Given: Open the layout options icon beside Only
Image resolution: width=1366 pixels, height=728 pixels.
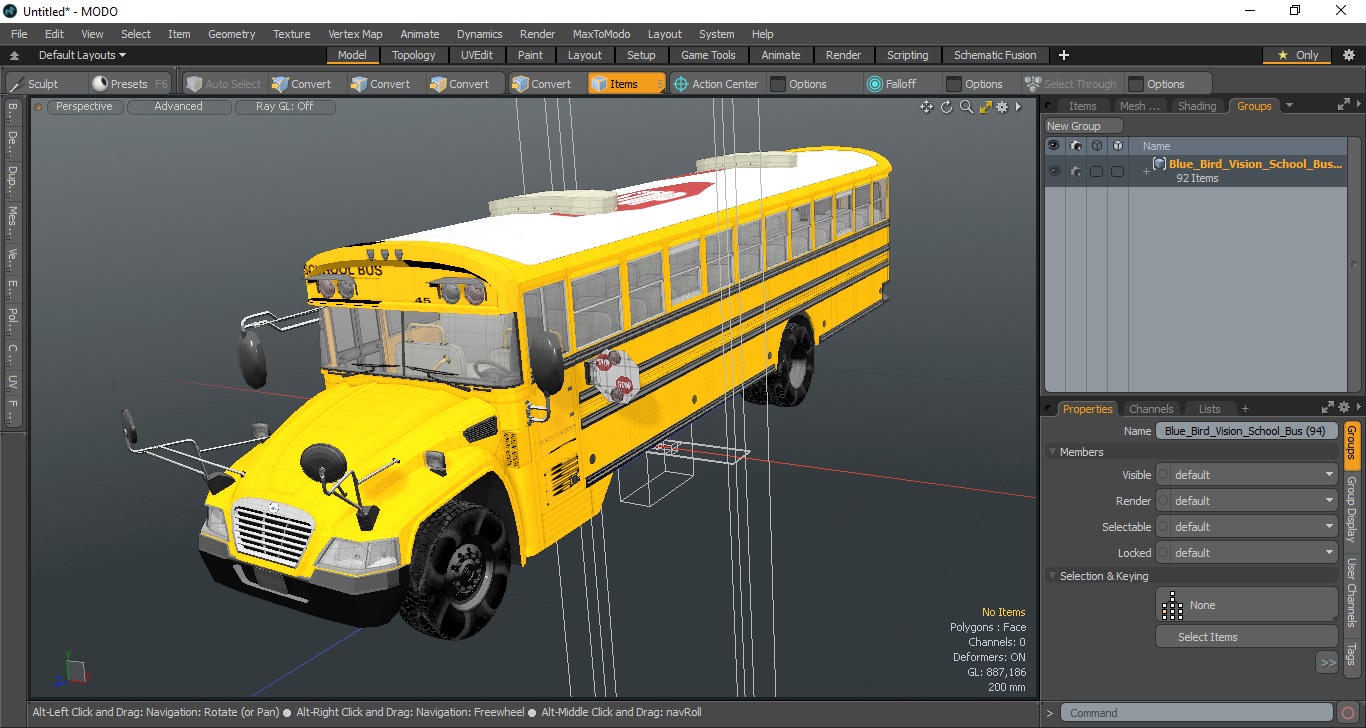Looking at the screenshot, I should tap(1349, 55).
